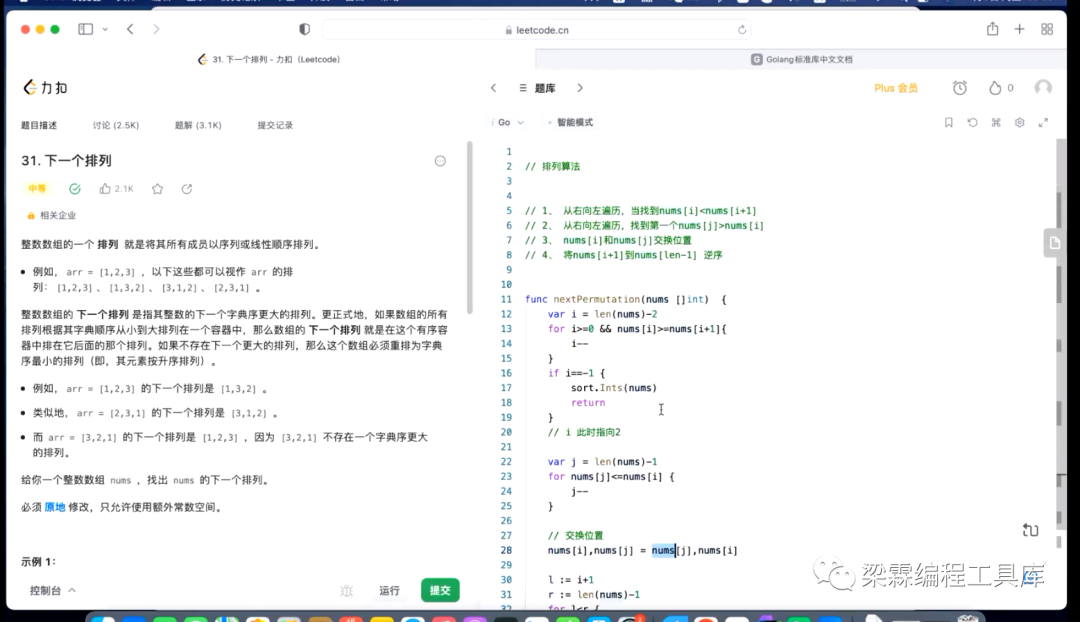Toggle 智能模式 in the editor header
This screenshot has height=622, width=1080.
576,121
